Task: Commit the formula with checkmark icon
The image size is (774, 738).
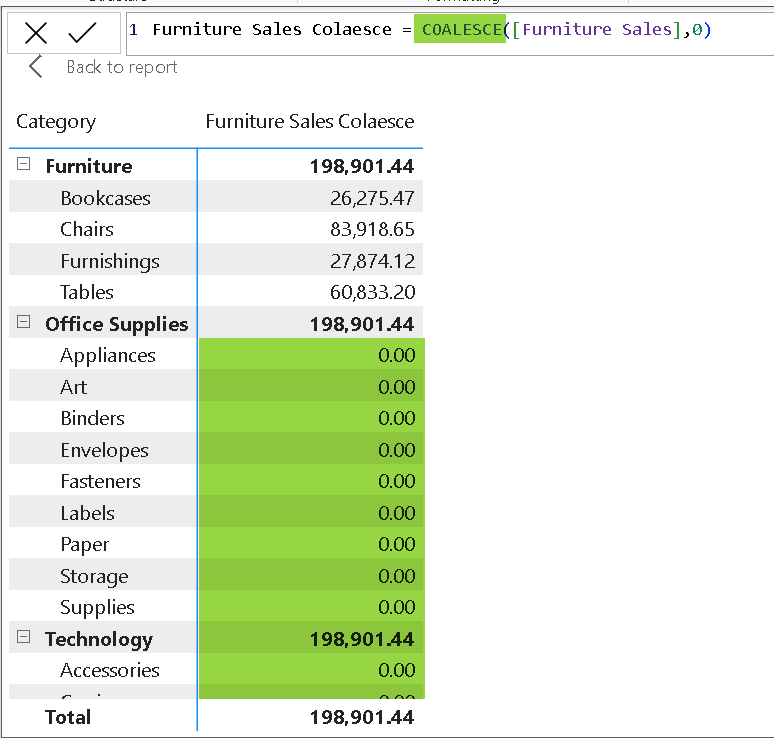Action: point(82,33)
